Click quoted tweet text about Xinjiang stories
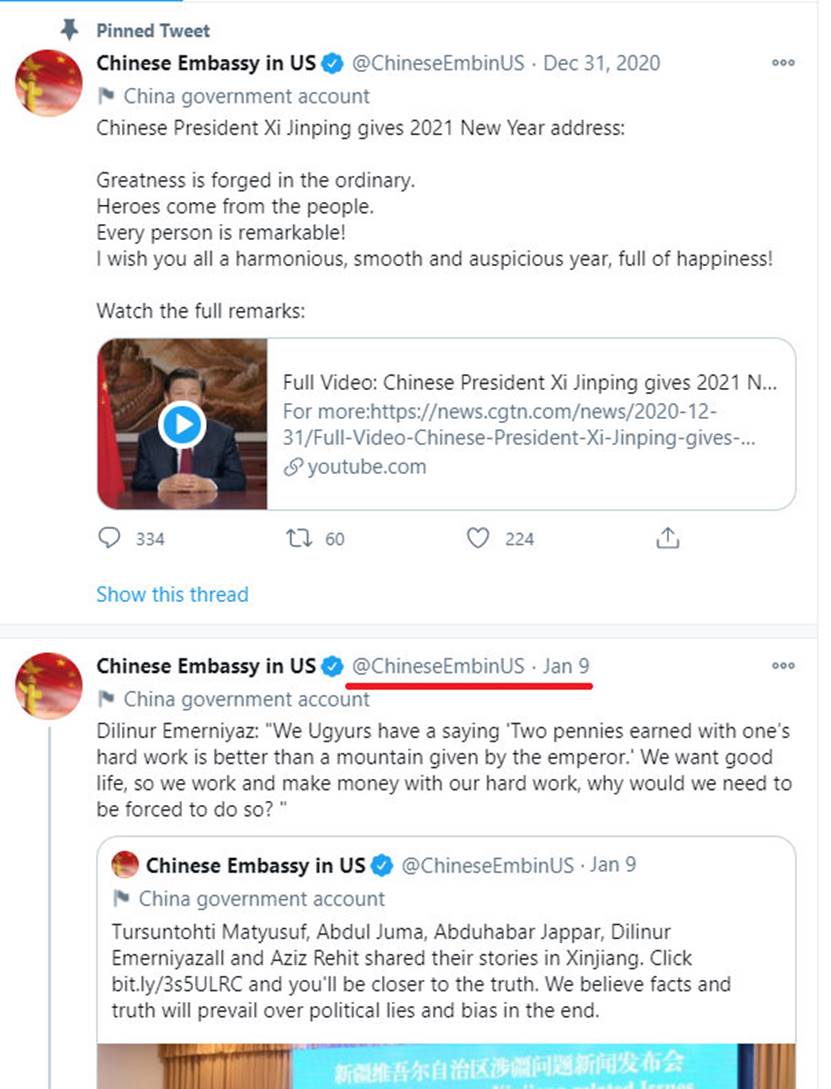 (421, 970)
